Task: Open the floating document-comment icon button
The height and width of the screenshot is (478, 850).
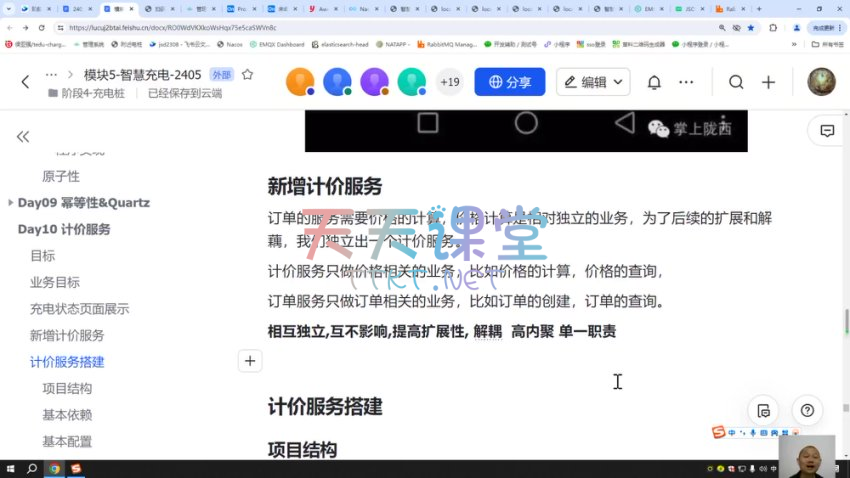Action: 764,410
